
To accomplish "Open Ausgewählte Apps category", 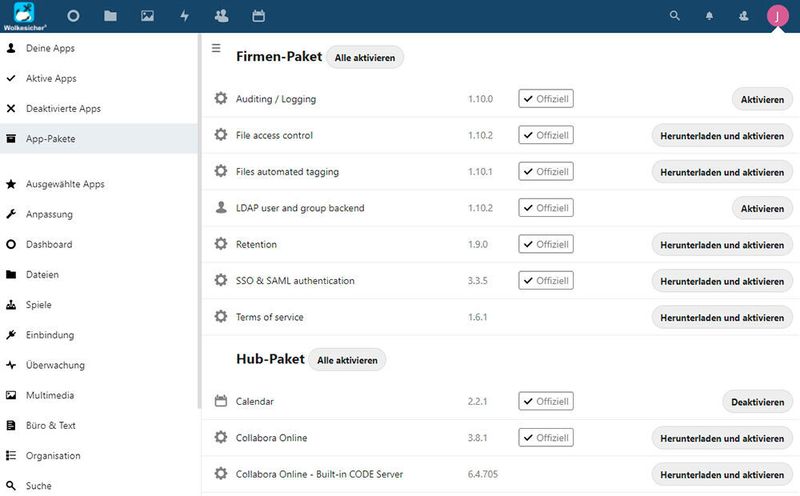I will click(x=99, y=184).
